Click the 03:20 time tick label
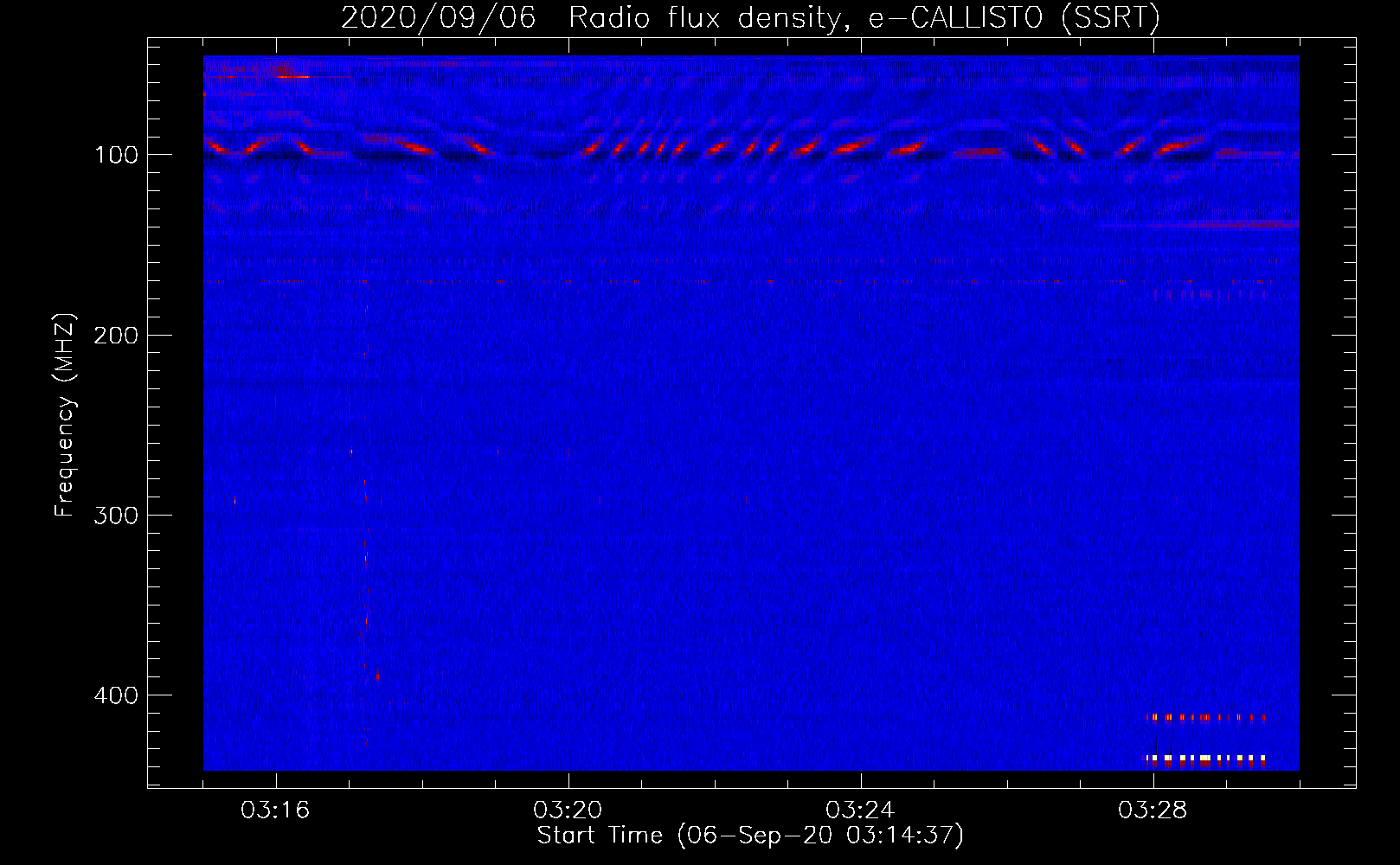Image resolution: width=1400 pixels, height=865 pixels. 568,811
